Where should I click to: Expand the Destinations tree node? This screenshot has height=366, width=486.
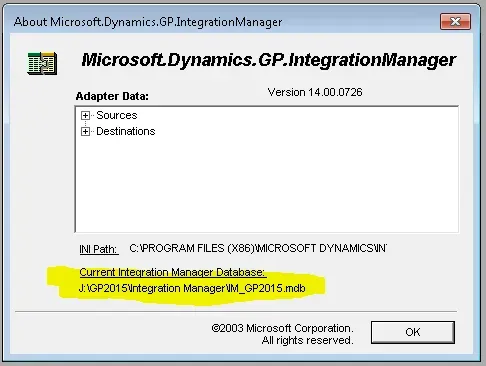coord(85,132)
